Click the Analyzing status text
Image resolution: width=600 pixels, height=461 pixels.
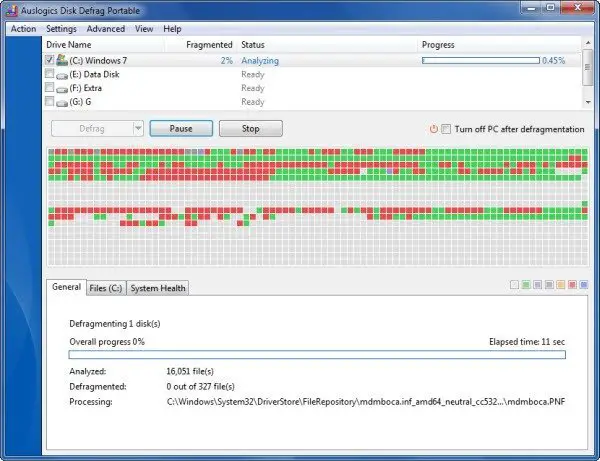tap(260, 60)
